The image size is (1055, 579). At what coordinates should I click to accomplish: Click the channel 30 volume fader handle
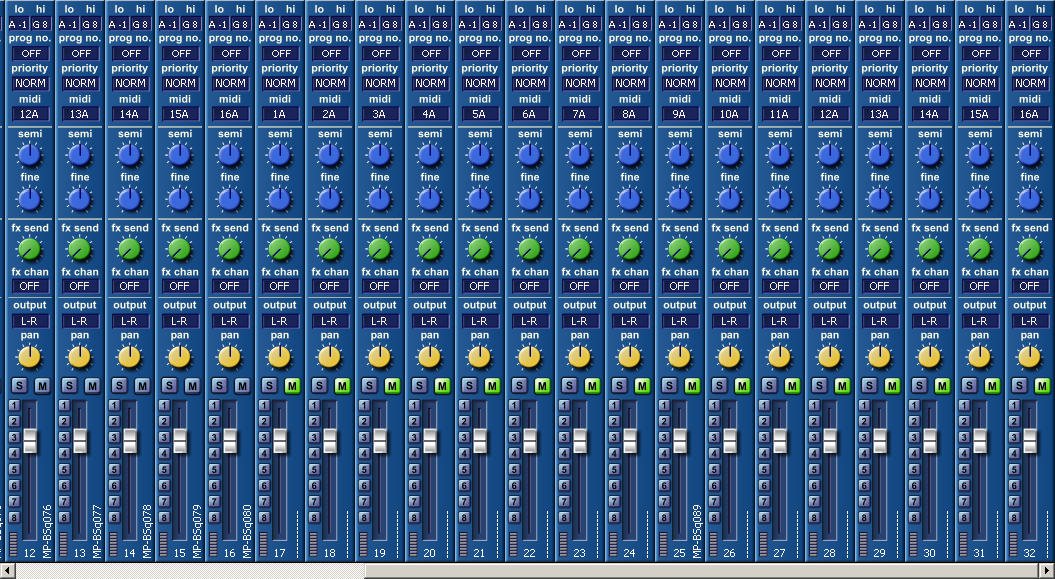point(930,440)
